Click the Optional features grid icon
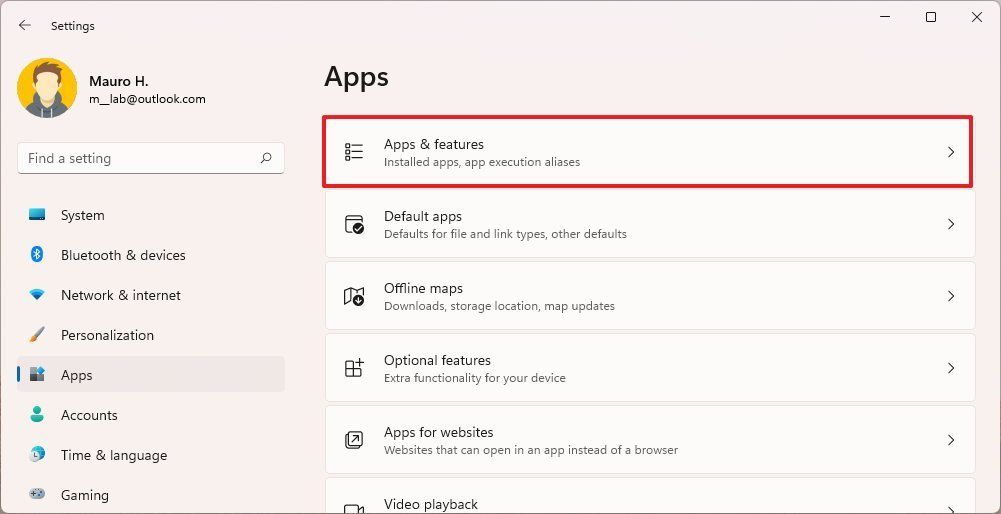 point(354,368)
